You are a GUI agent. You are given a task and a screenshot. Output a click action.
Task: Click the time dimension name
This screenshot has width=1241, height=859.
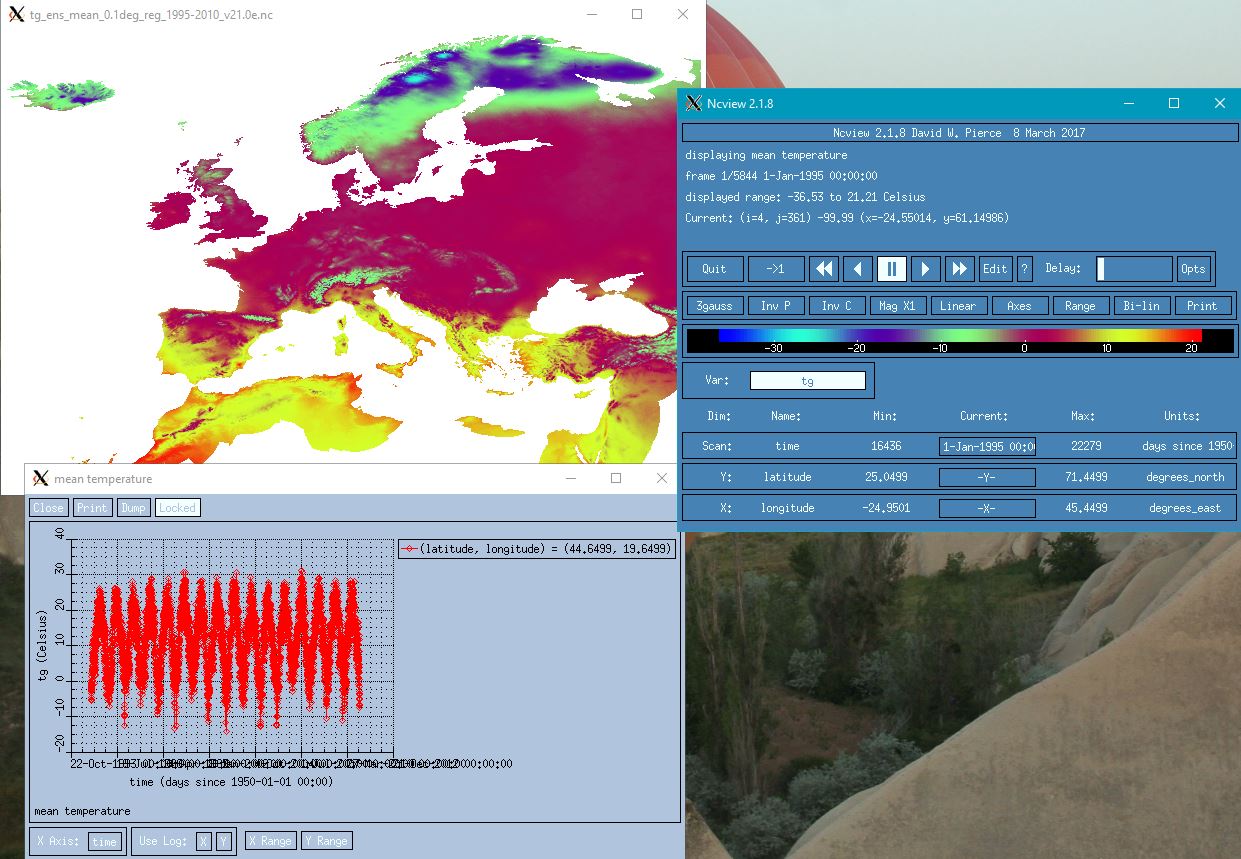pyautogui.click(x=787, y=446)
